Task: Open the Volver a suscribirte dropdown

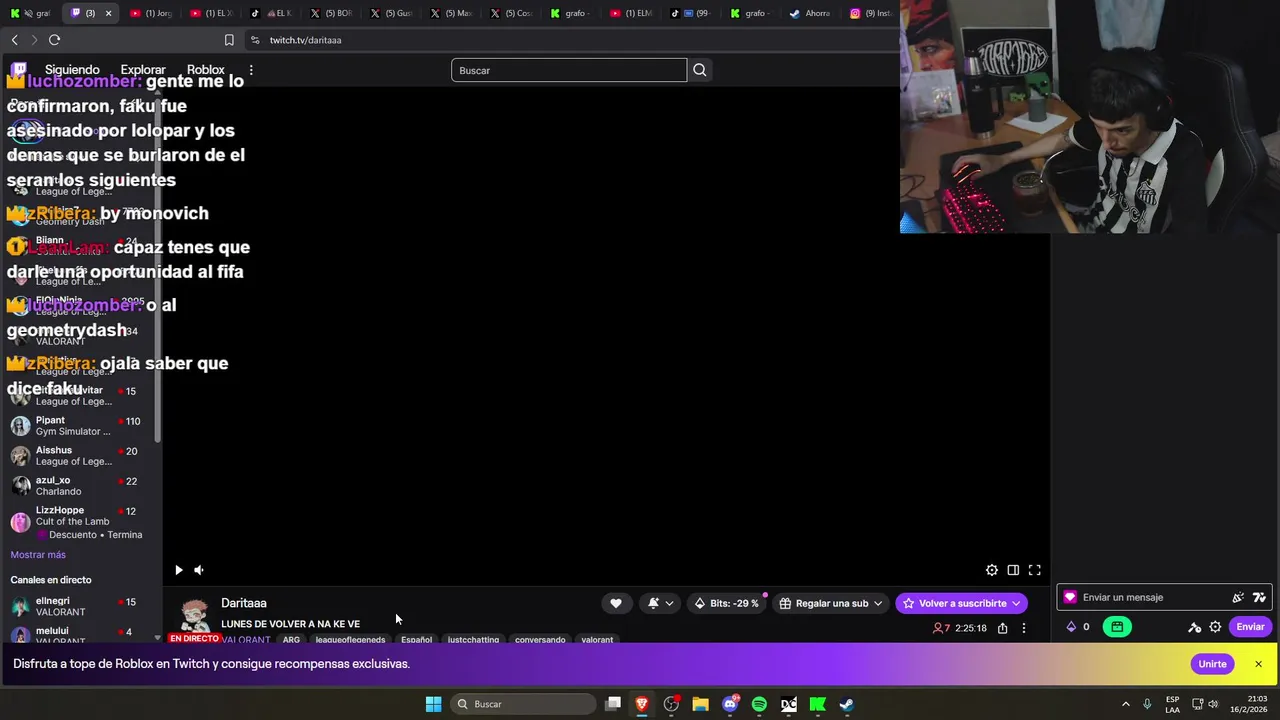Action: pos(962,603)
